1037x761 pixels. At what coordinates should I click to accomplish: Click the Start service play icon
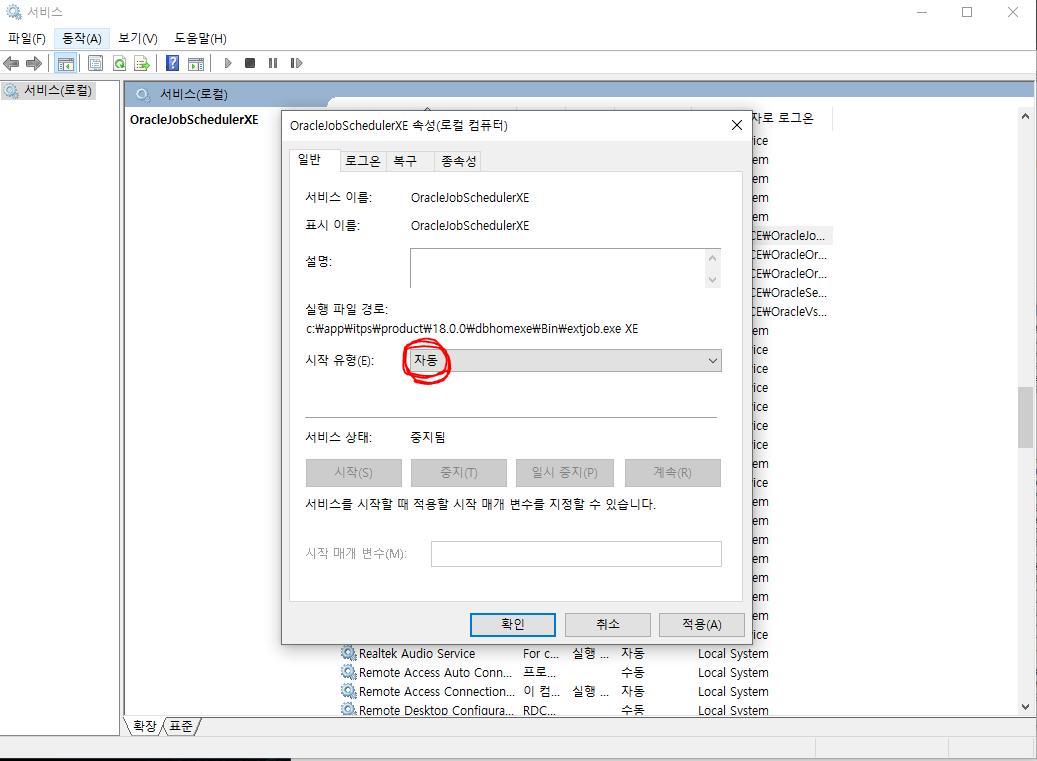pyautogui.click(x=228, y=63)
